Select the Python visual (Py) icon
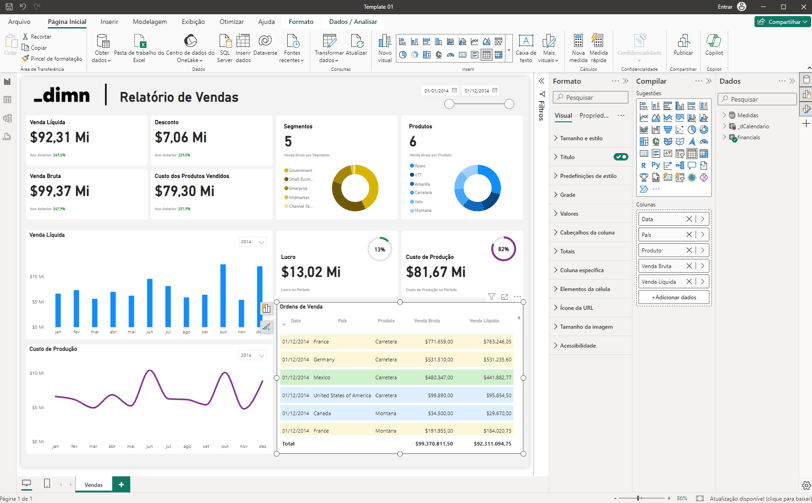The image size is (812, 503). pos(656,165)
